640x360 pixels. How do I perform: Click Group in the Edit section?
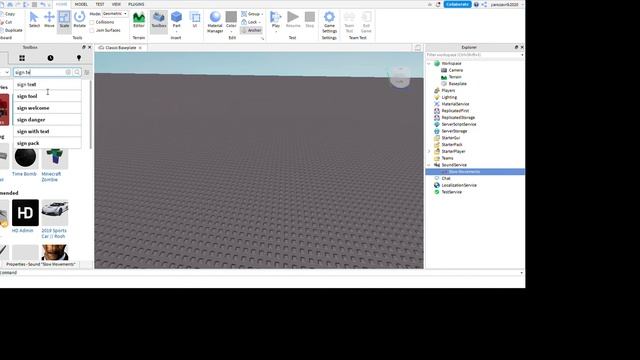tap(251, 14)
